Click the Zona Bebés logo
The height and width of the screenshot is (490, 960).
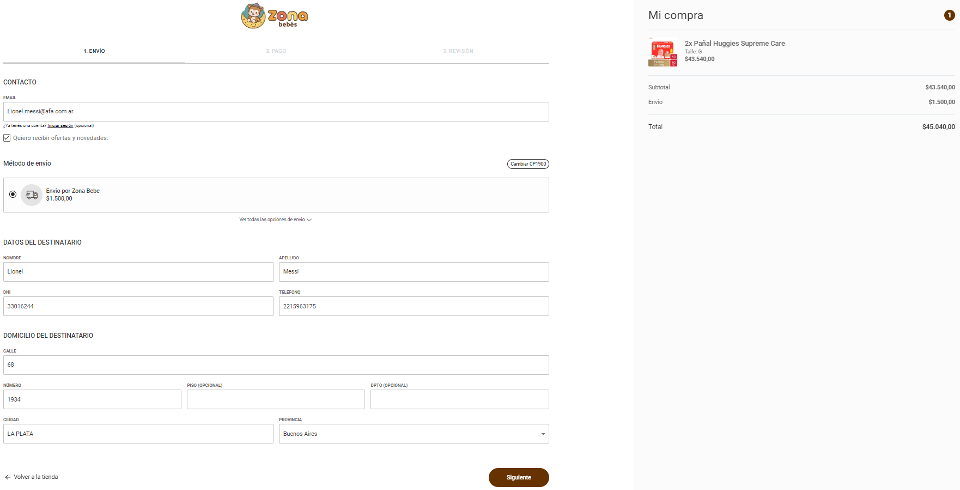(x=275, y=17)
